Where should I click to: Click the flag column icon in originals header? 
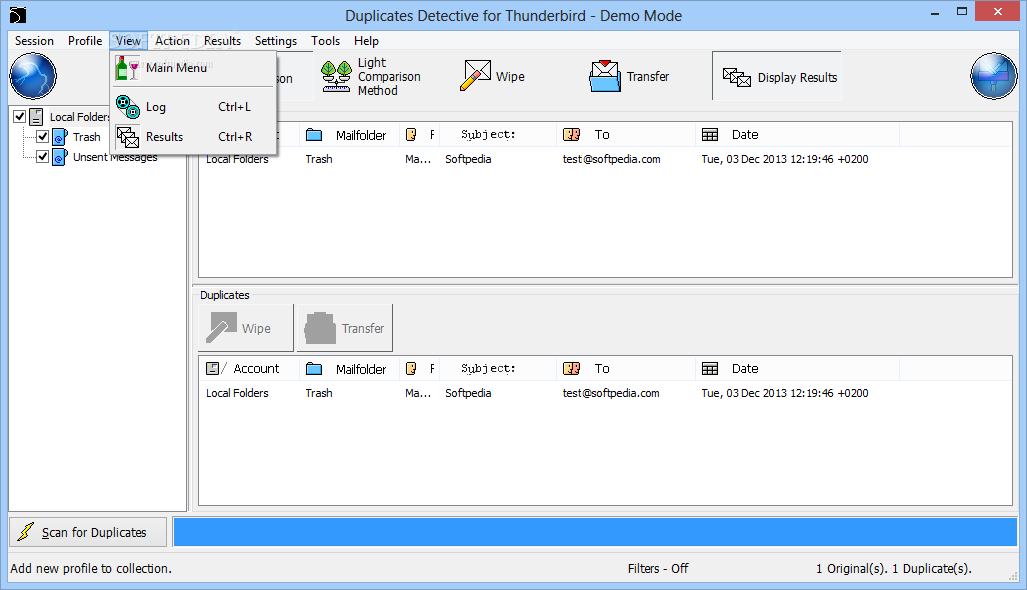(x=411, y=134)
